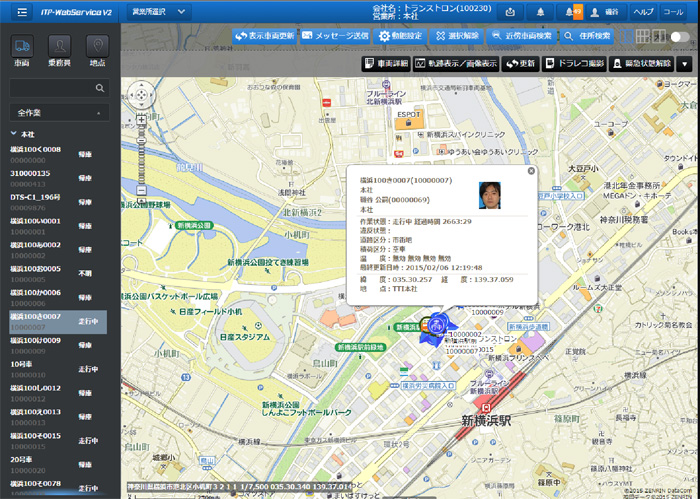Zoom out with the map minus button
Screen dimensions: 700x499
pos(141,190)
